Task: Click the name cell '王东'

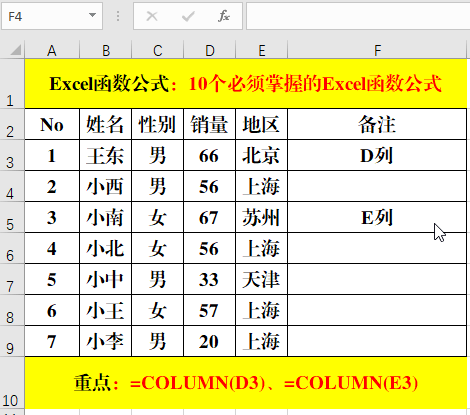Action: click(106, 155)
